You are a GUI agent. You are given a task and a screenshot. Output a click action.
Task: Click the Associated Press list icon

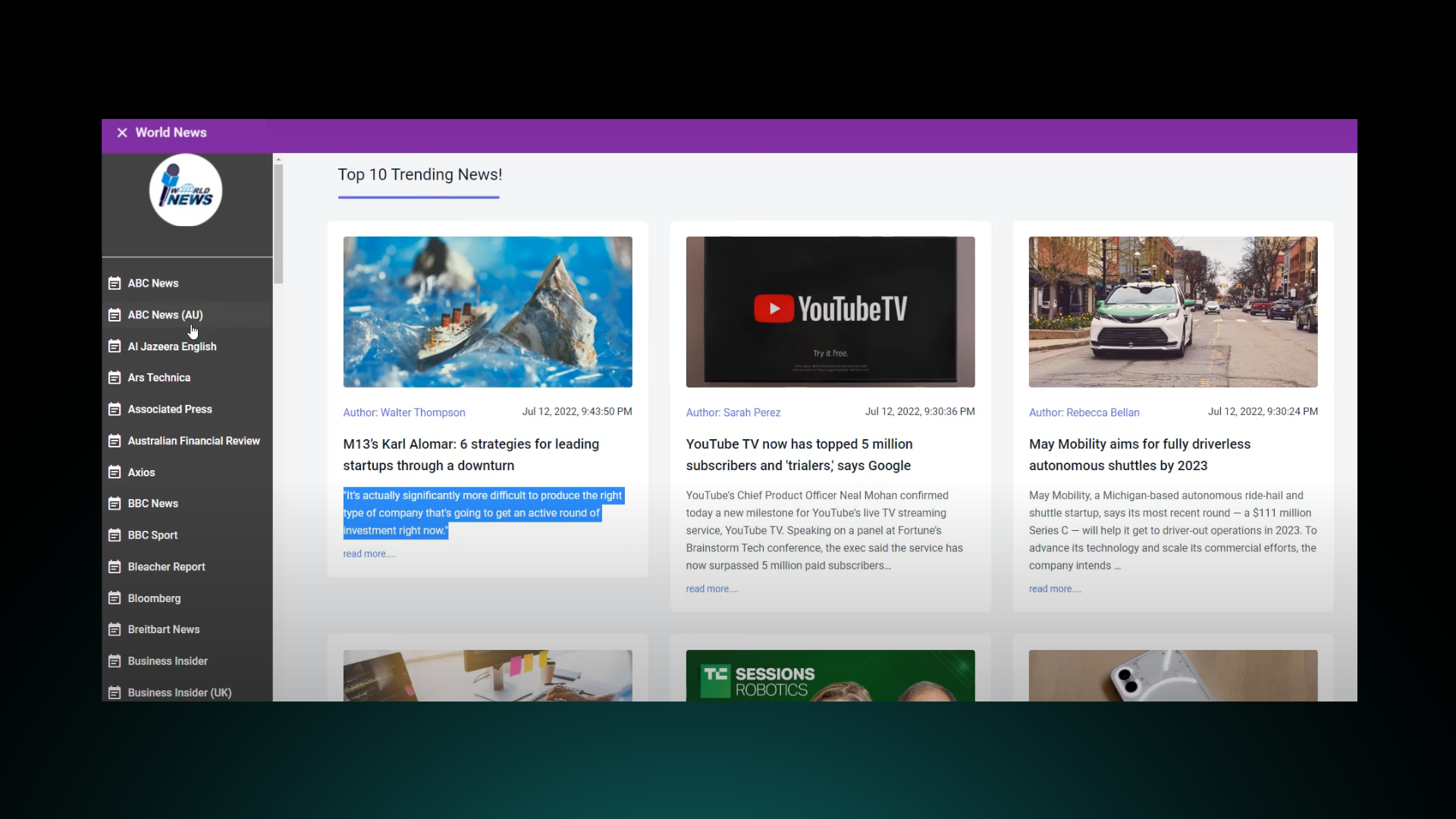(115, 409)
